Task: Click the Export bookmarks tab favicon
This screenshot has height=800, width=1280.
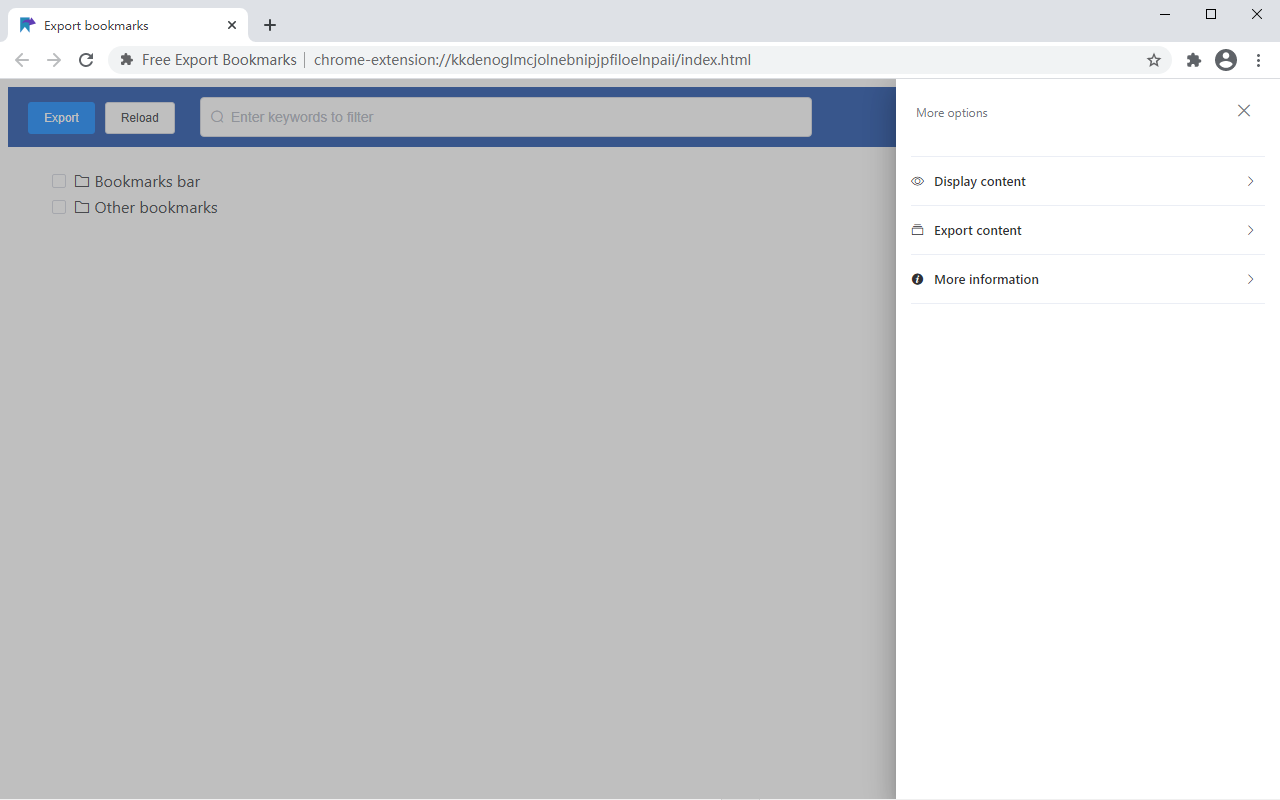Action: click(27, 25)
